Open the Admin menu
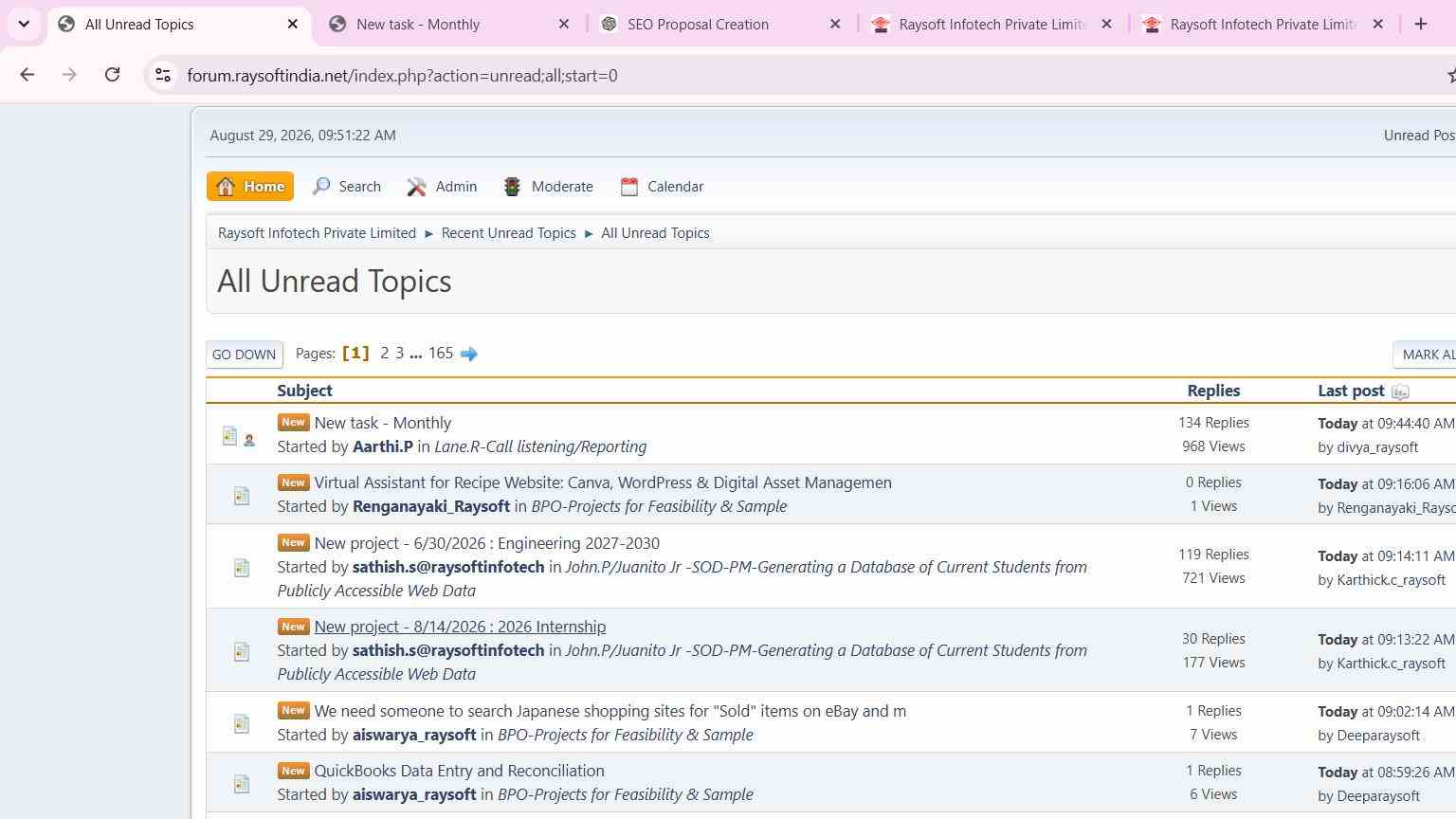 click(442, 187)
